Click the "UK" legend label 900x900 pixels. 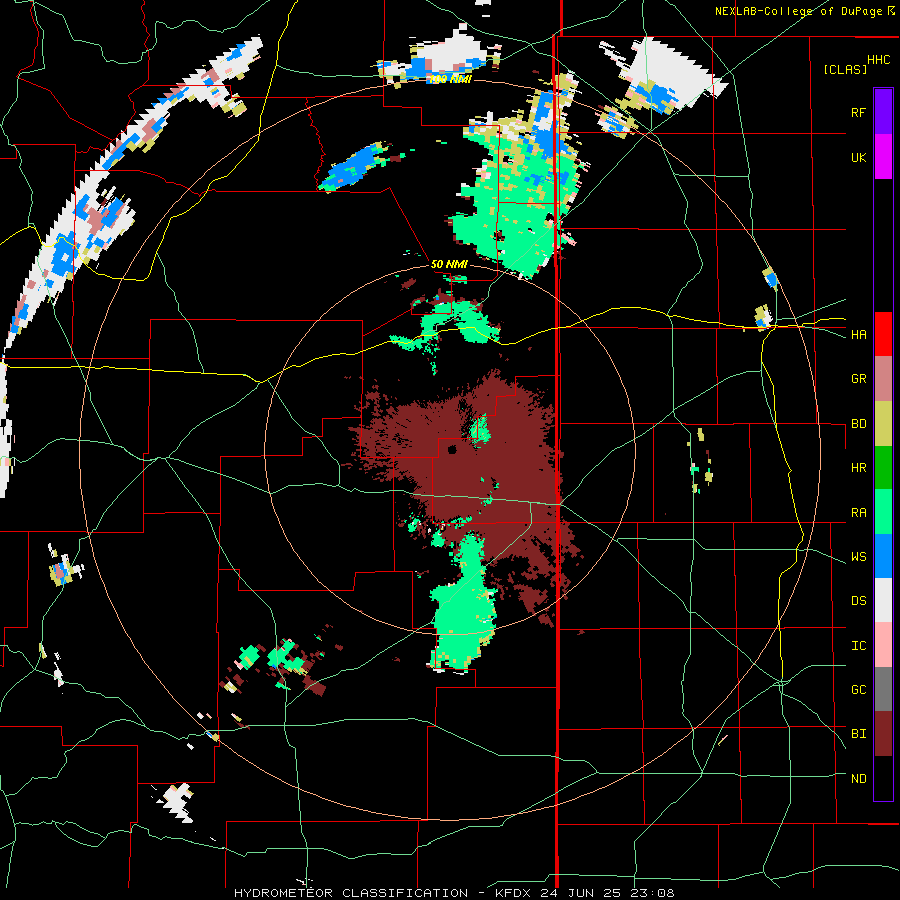858,157
